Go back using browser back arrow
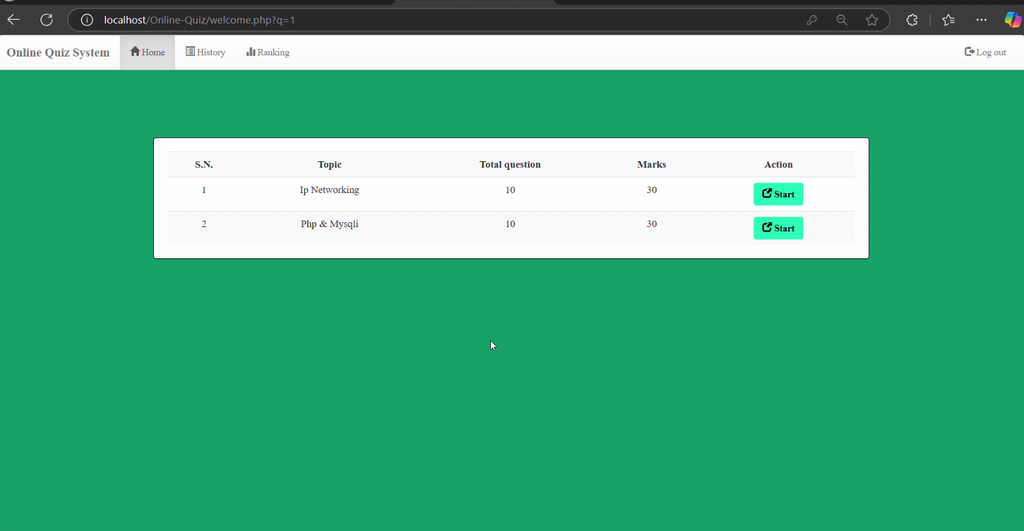This screenshot has height=531, width=1024. click(13, 20)
